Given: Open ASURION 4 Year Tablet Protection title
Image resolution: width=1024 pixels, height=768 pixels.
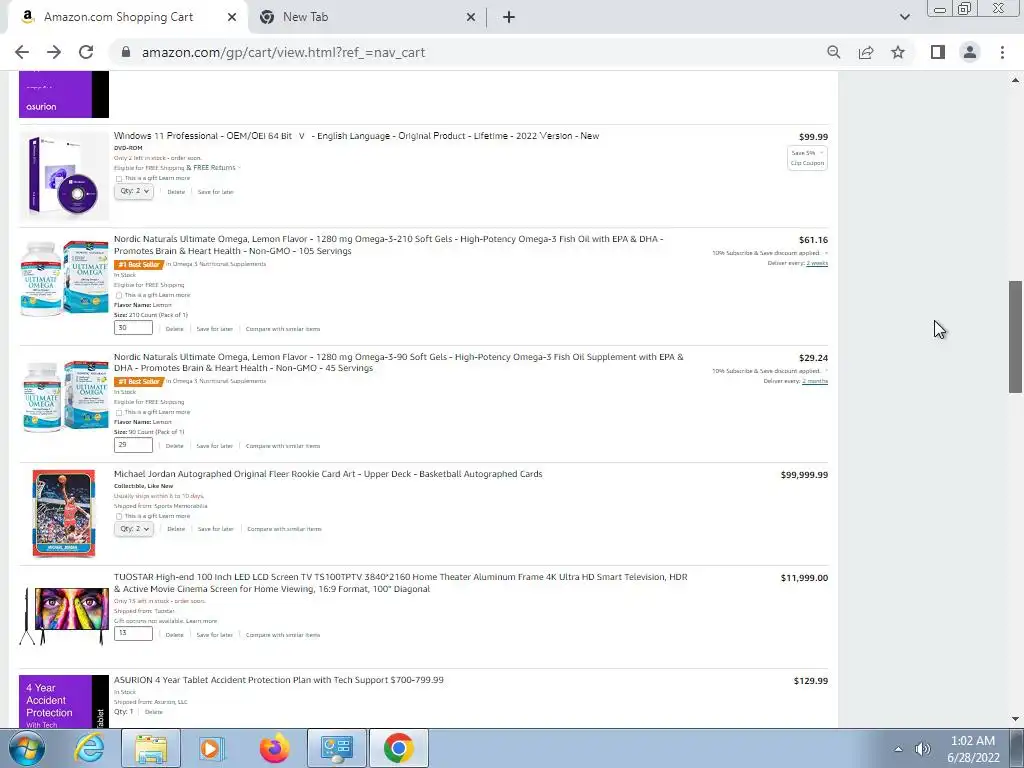Looking at the screenshot, I should pyautogui.click(x=279, y=680).
